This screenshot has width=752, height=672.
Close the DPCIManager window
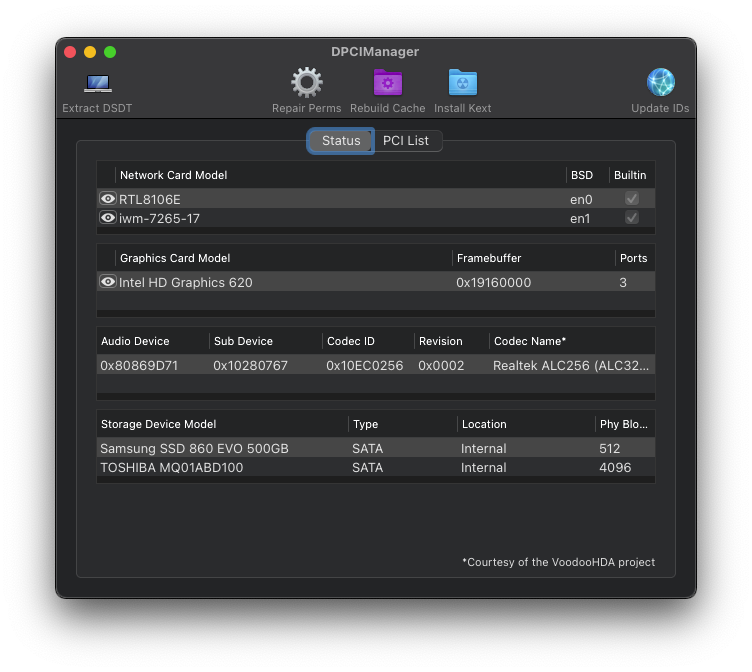(70, 52)
